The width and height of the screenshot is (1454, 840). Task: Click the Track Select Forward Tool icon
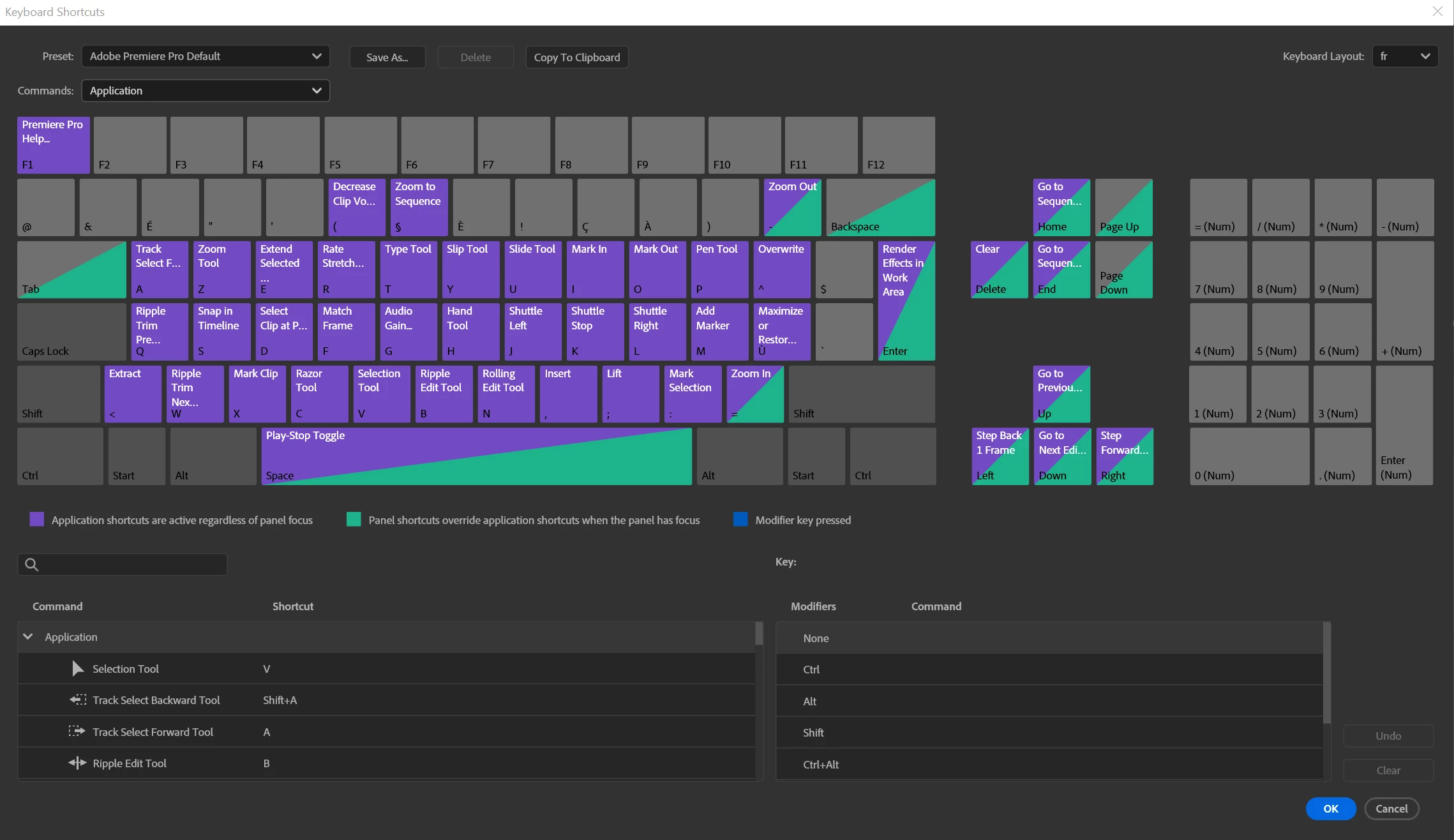tap(77, 731)
